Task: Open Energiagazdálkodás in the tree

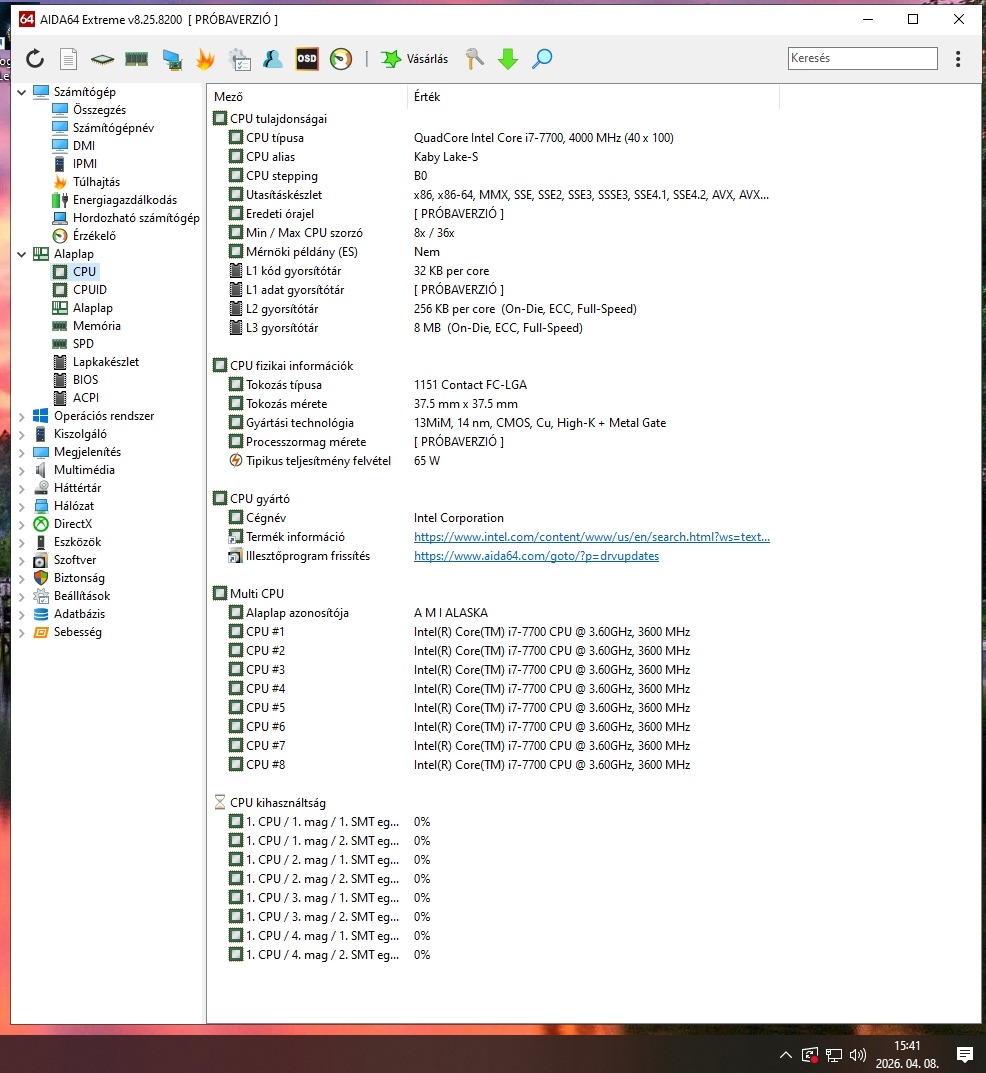Action: tap(125, 200)
